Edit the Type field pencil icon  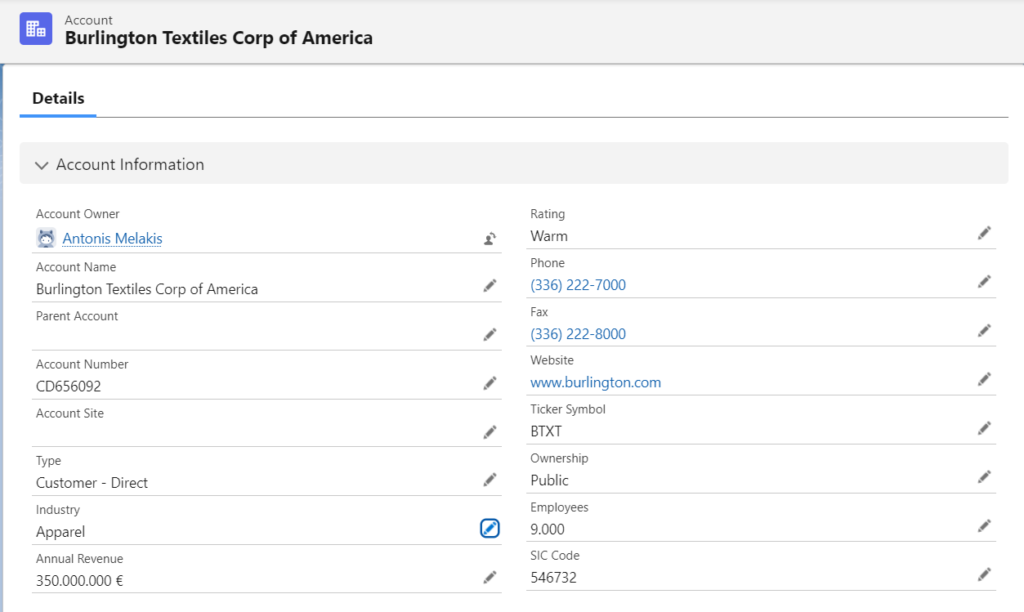490,479
